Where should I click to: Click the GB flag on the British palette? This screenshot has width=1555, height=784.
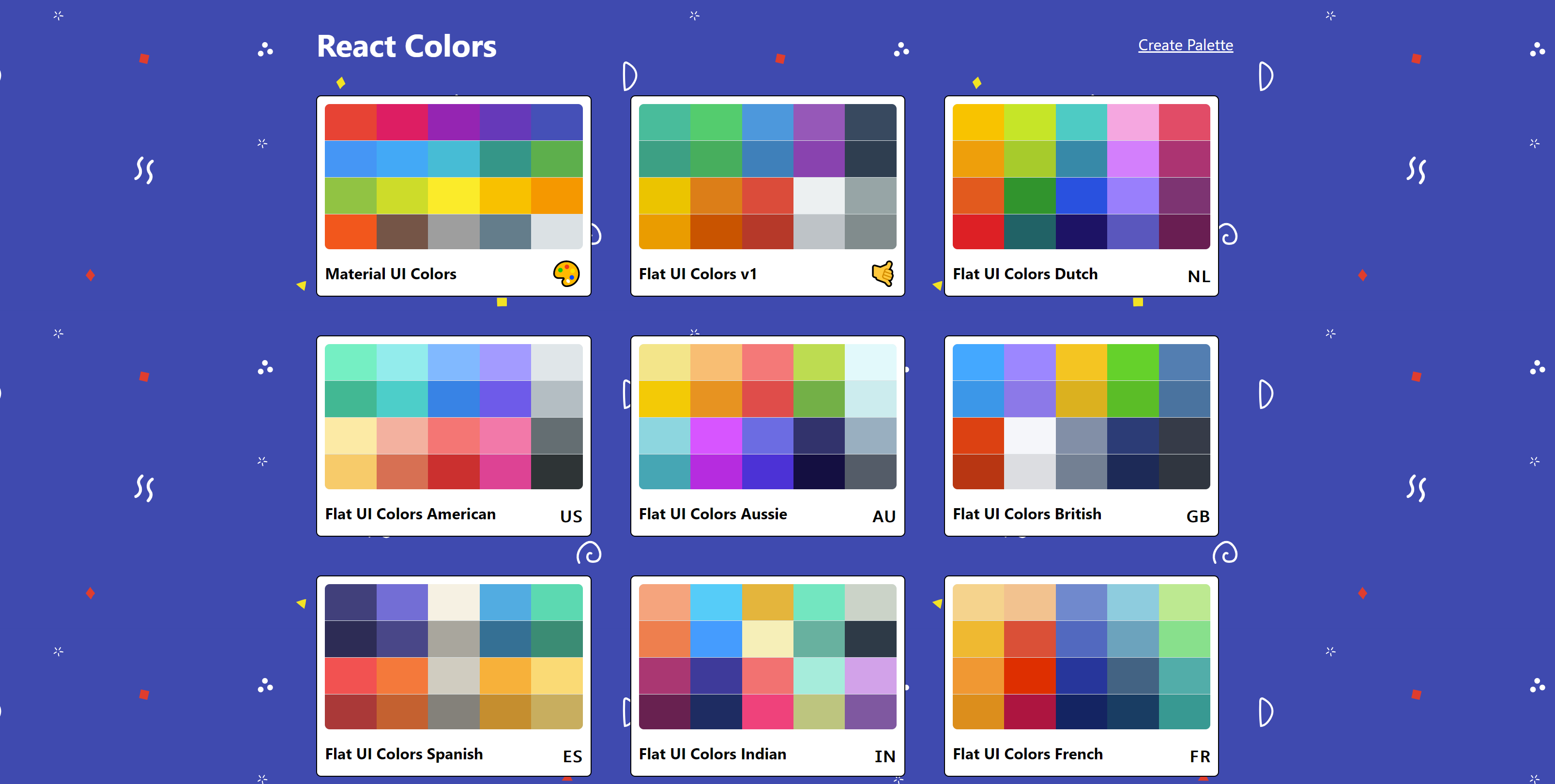(x=1197, y=517)
